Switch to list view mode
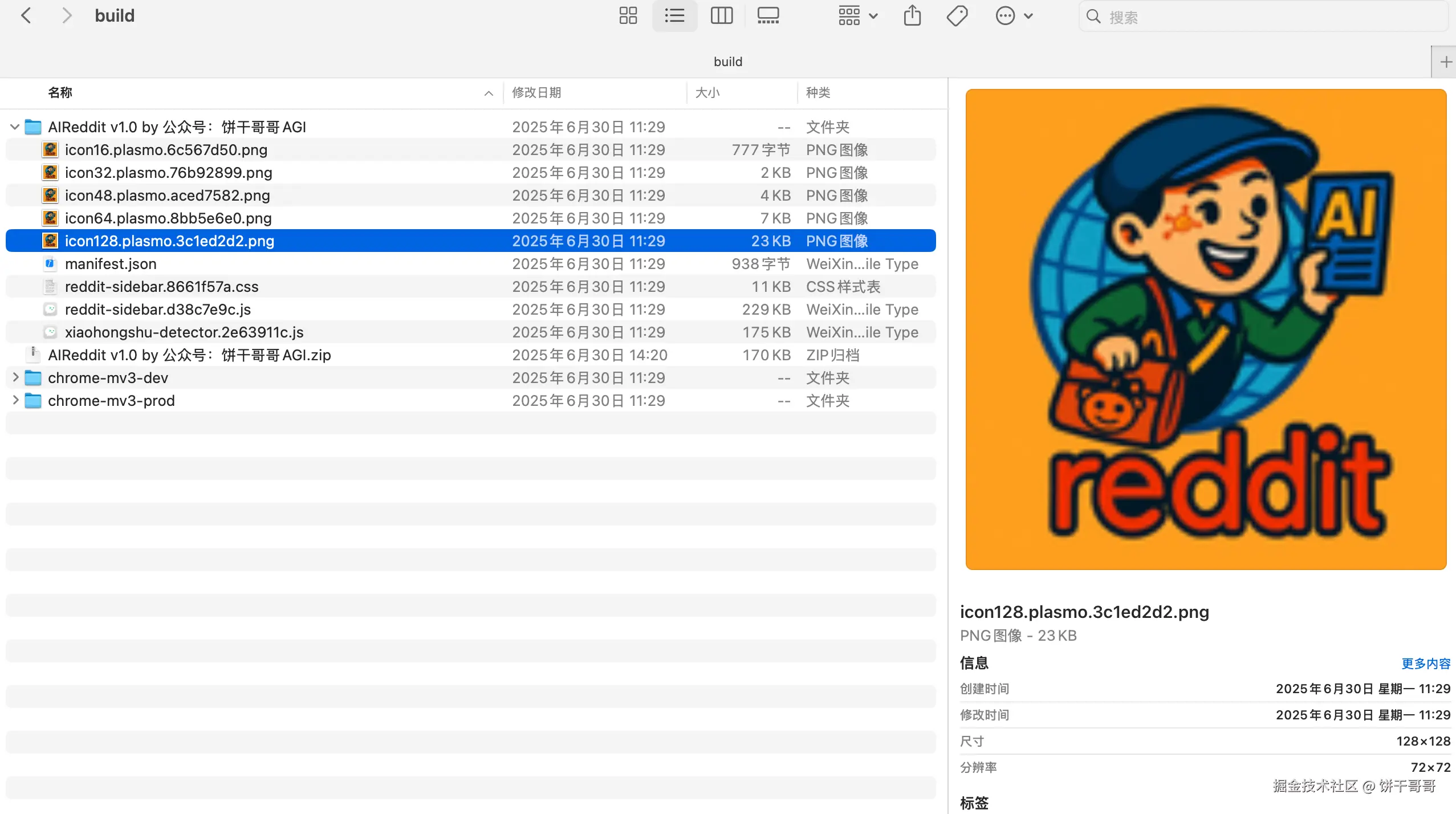The image size is (1456, 814). 674,16
